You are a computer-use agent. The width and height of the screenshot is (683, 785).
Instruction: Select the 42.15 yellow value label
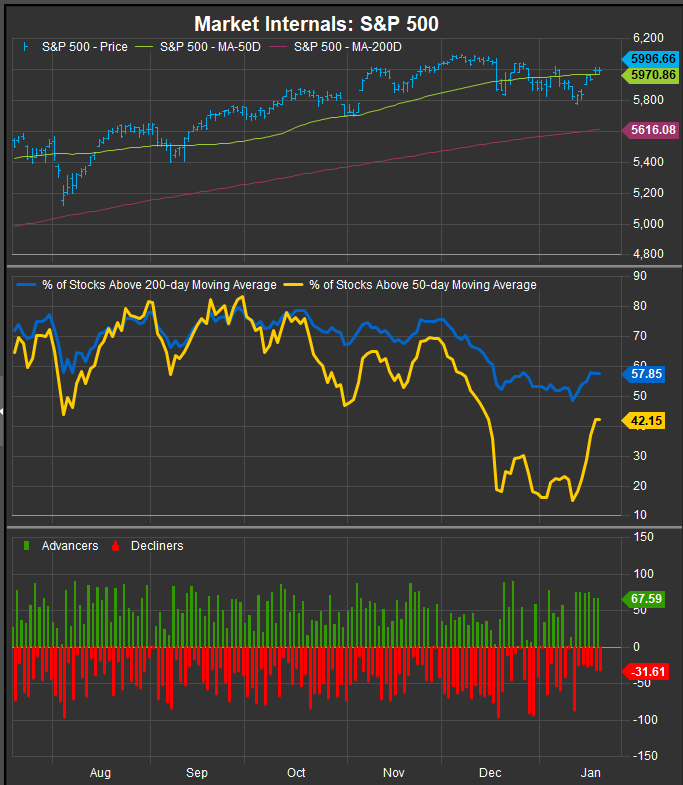click(x=643, y=421)
